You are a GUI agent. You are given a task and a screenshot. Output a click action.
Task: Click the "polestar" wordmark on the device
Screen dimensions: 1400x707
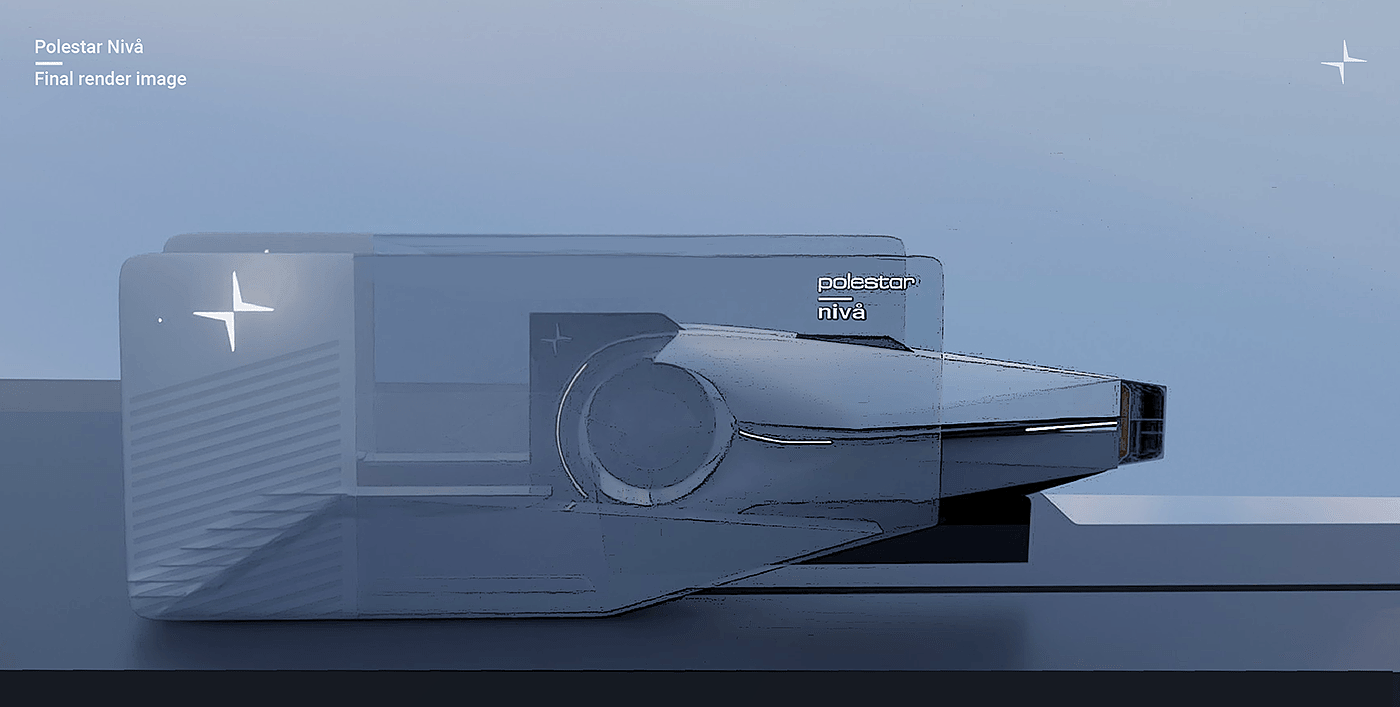(x=867, y=282)
